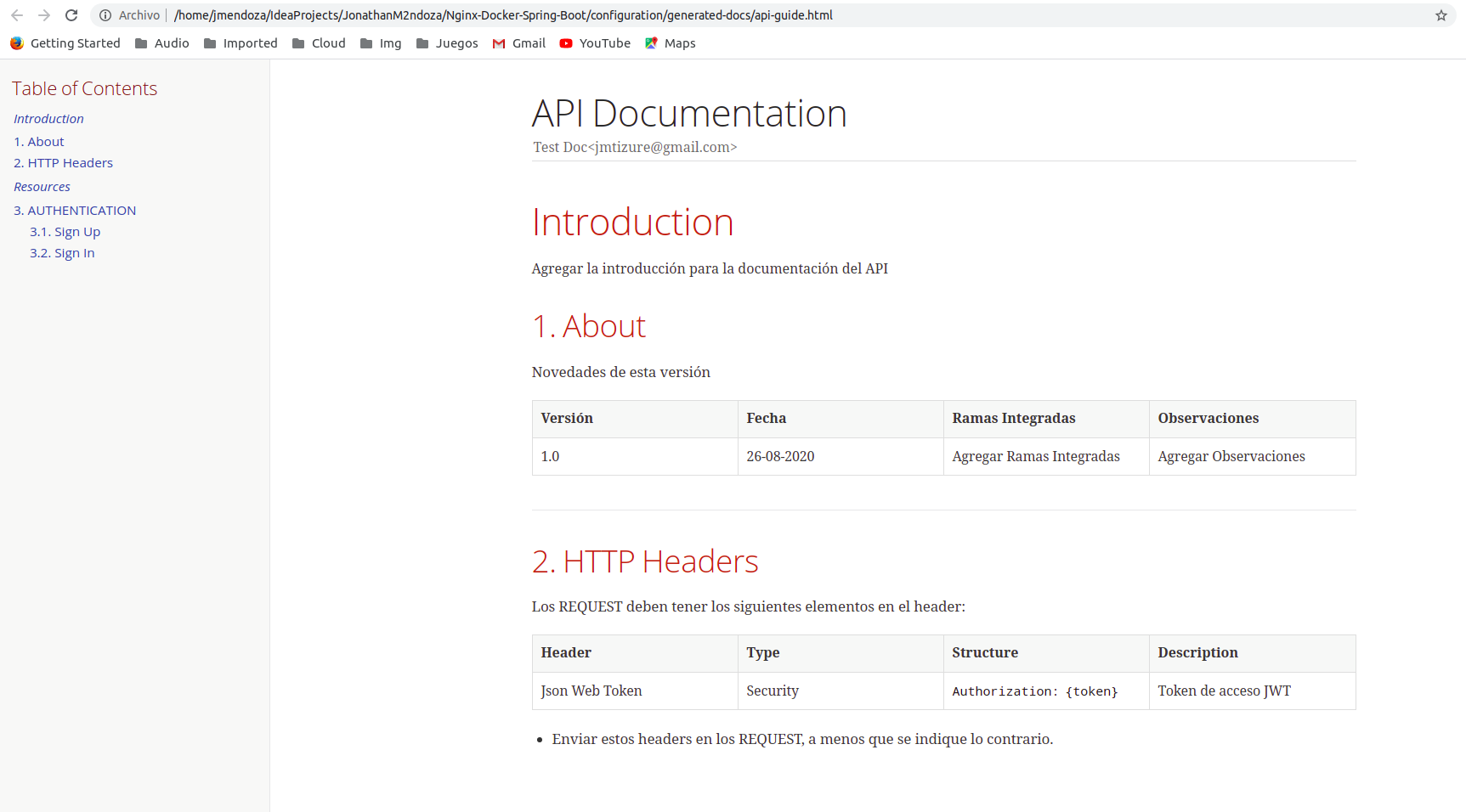Open the Gmail bookmark
This screenshot has height=812, width=1466.
(519, 43)
